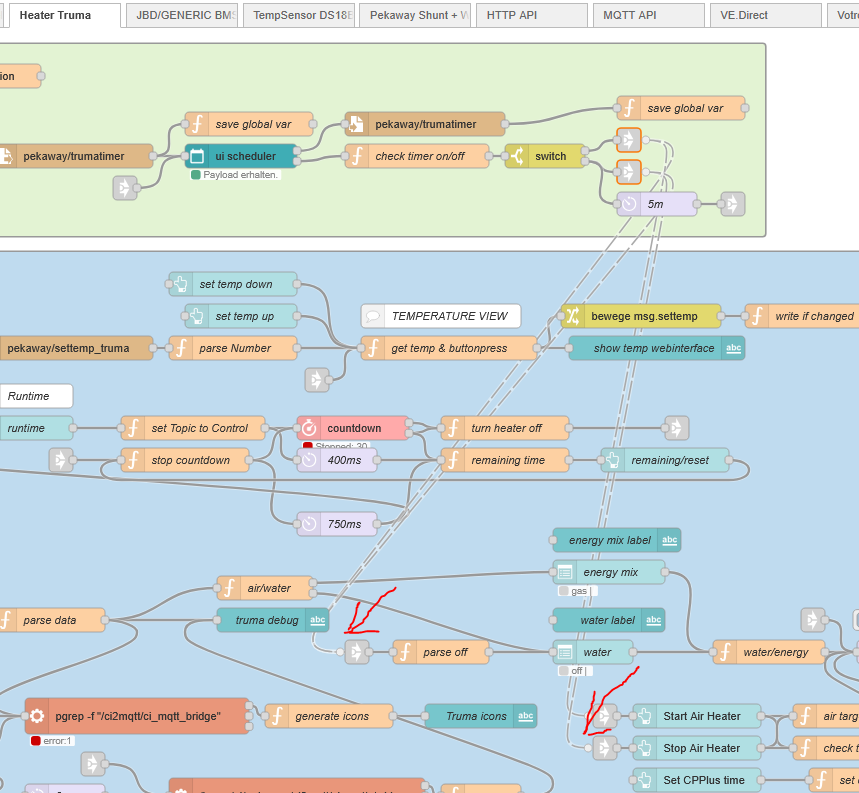859x793 pixels.
Task: Select the link-in node before parse off
Action: (357, 652)
